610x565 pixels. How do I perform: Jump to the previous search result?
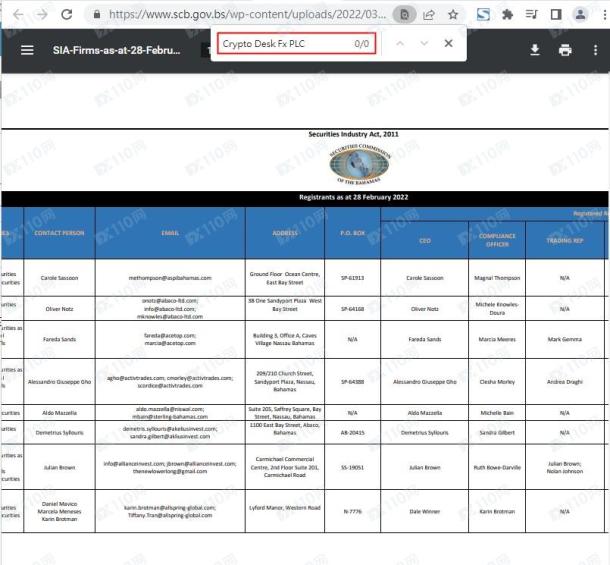tap(400, 44)
